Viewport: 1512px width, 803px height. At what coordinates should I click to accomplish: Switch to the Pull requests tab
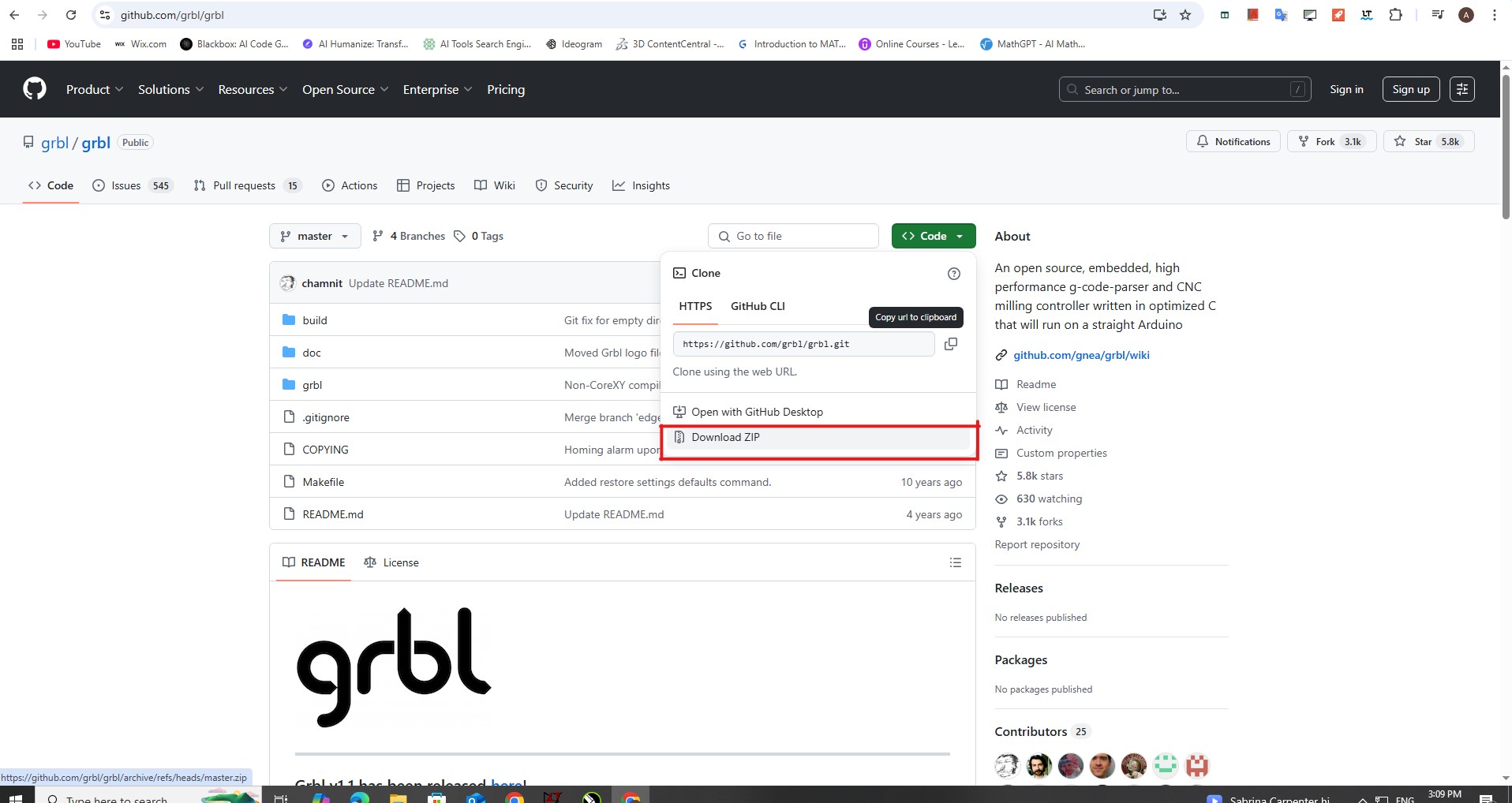(247, 185)
